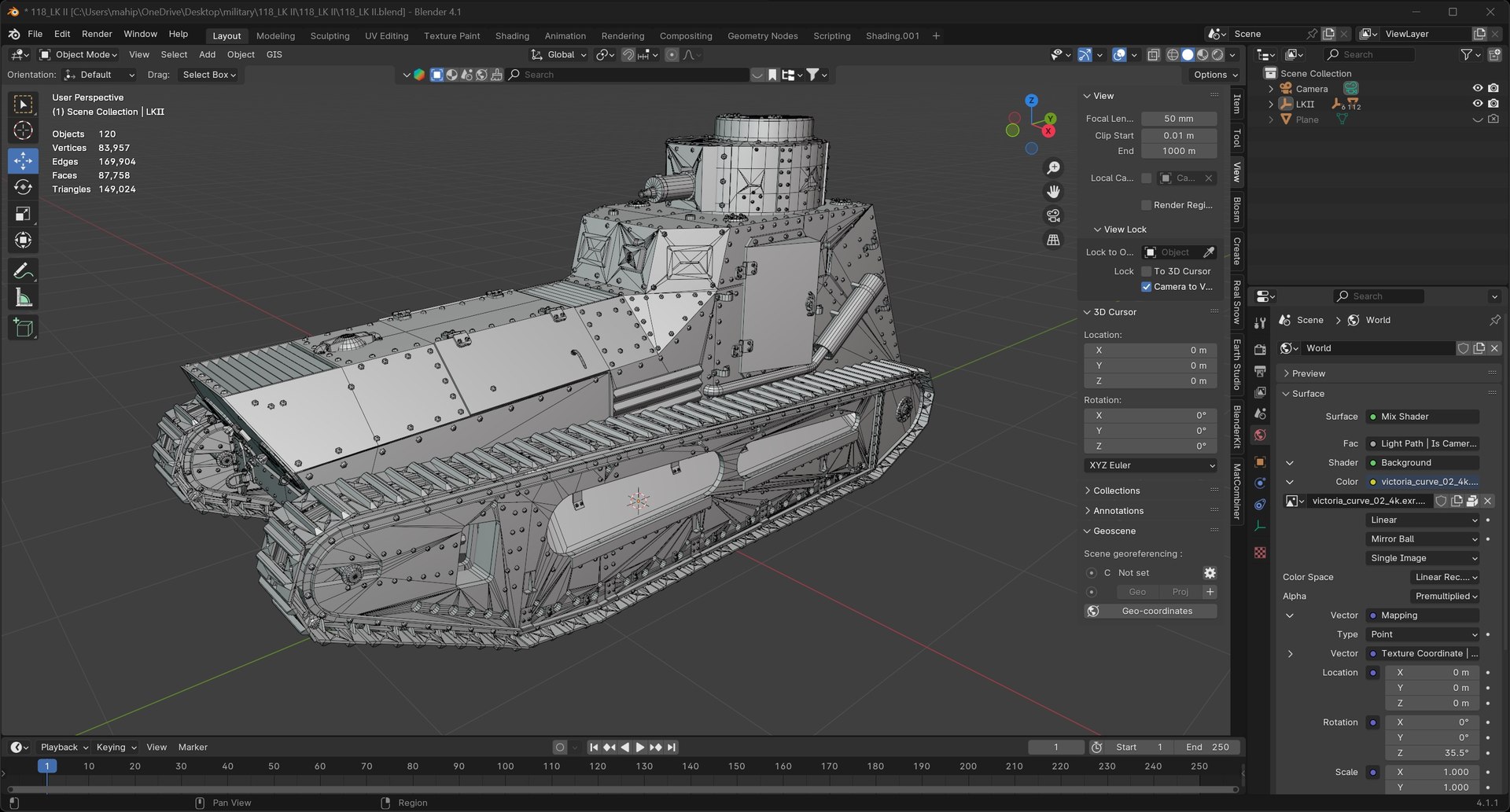Open Mirror Ball projection dropdown
Screen dimensions: 1510x812
[x=1423, y=539]
